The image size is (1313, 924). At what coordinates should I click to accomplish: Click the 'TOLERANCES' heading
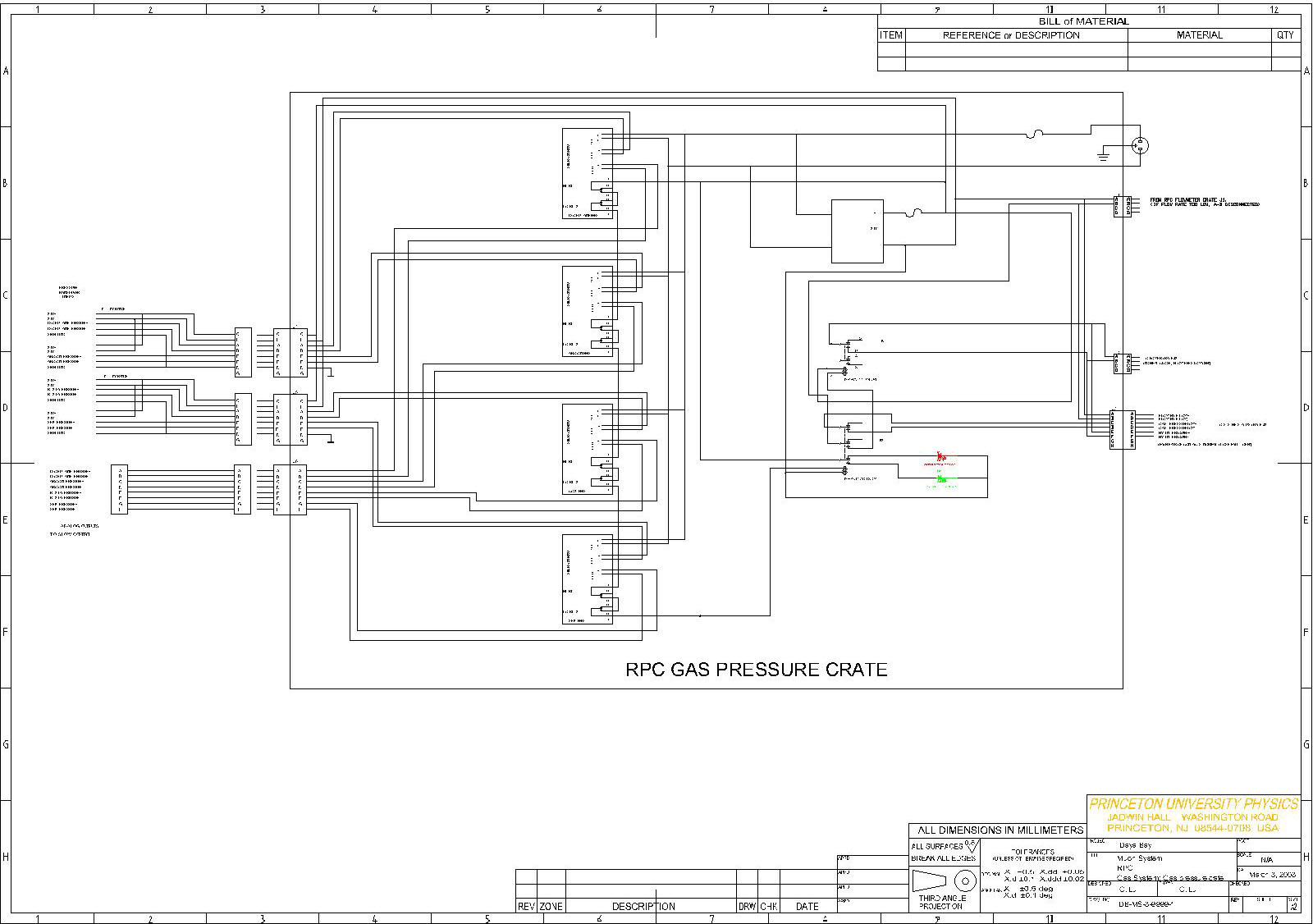(x=1034, y=852)
